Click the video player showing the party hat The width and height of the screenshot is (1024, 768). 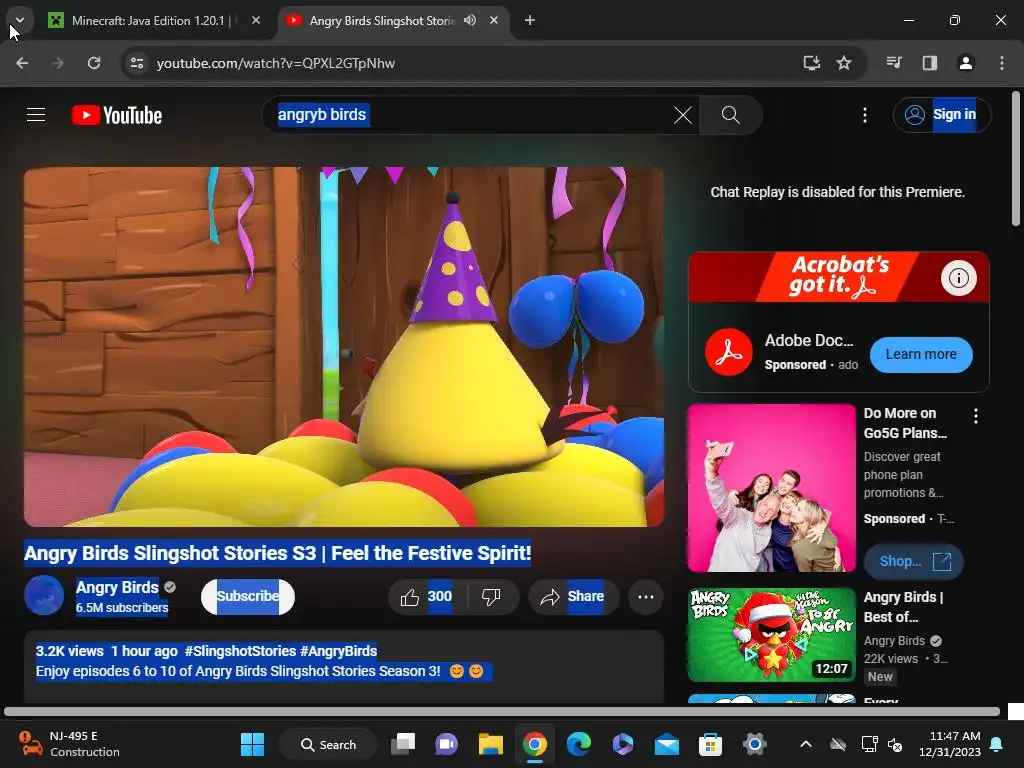(x=344, y=347)
